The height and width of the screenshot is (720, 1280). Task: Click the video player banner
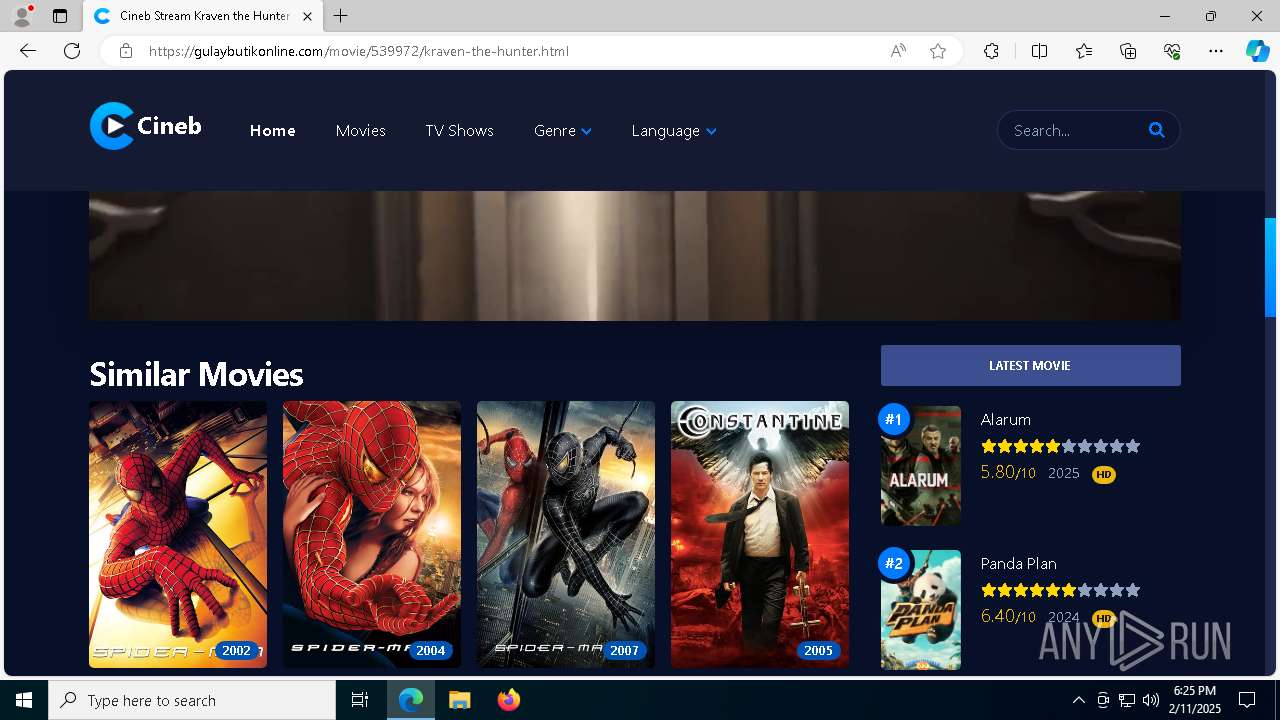tap(635, 256)
